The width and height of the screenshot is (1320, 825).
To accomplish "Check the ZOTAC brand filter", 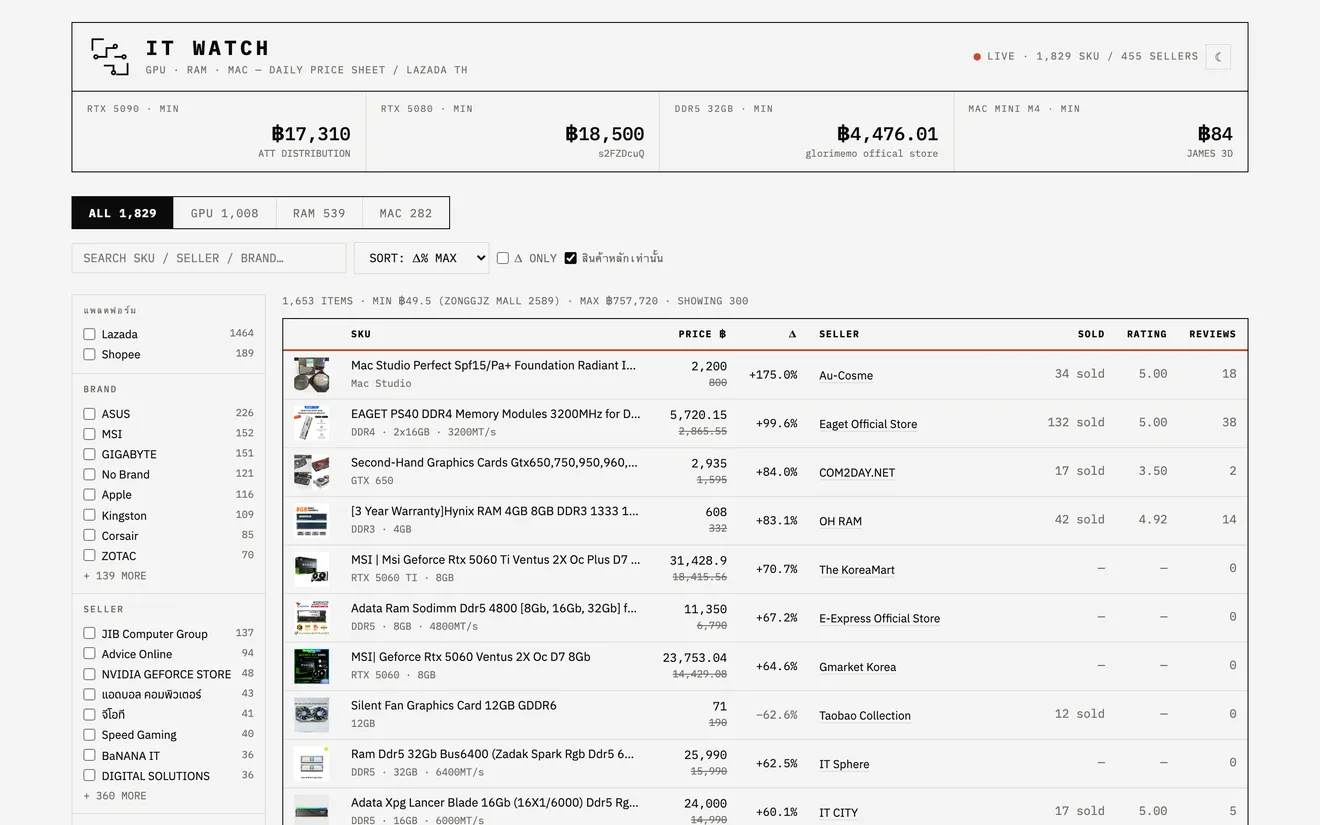I will 90,555.
